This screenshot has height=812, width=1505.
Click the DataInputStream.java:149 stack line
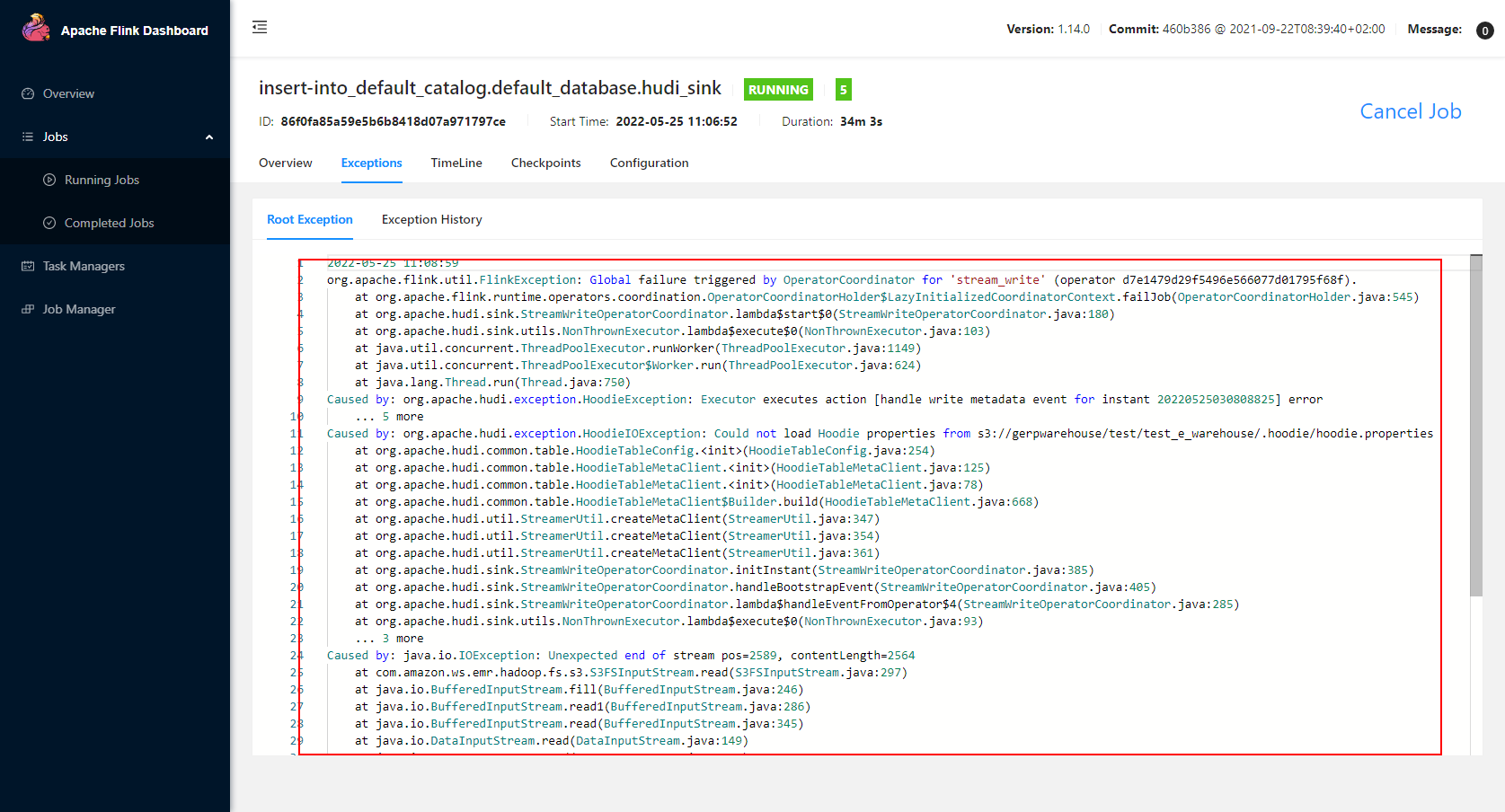tap(551, 741)
